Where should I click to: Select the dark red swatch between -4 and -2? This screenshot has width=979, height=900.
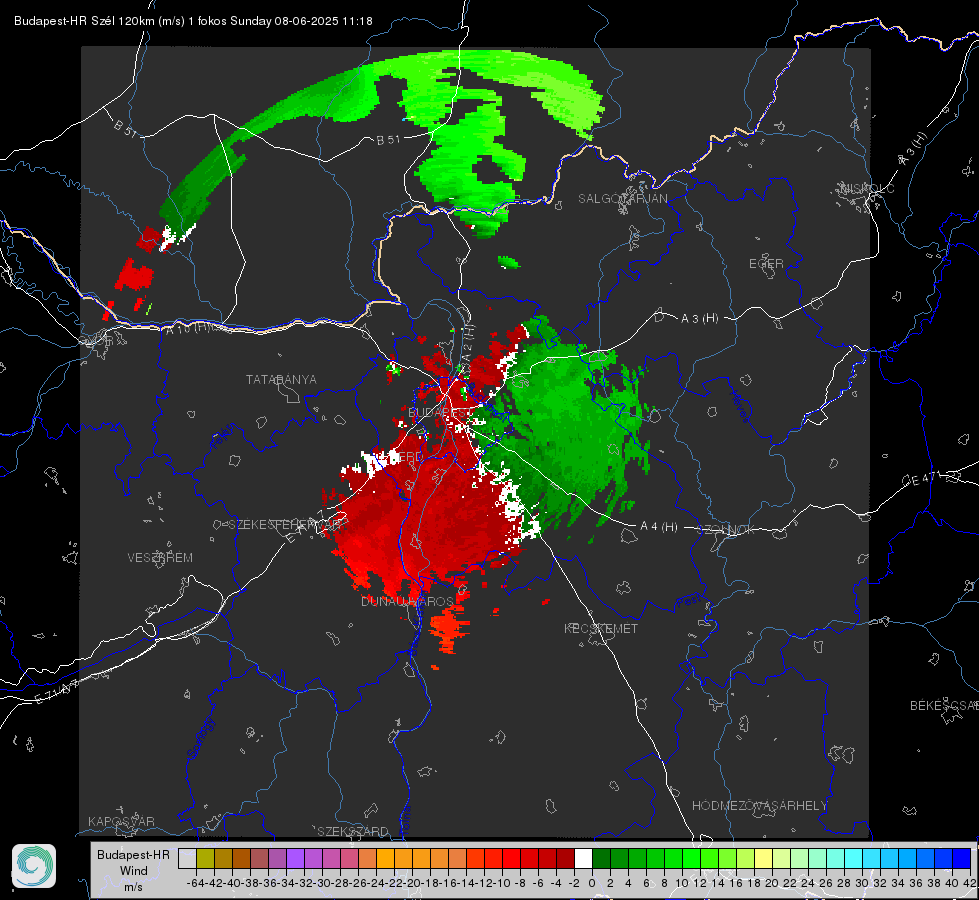coord(565,858)
